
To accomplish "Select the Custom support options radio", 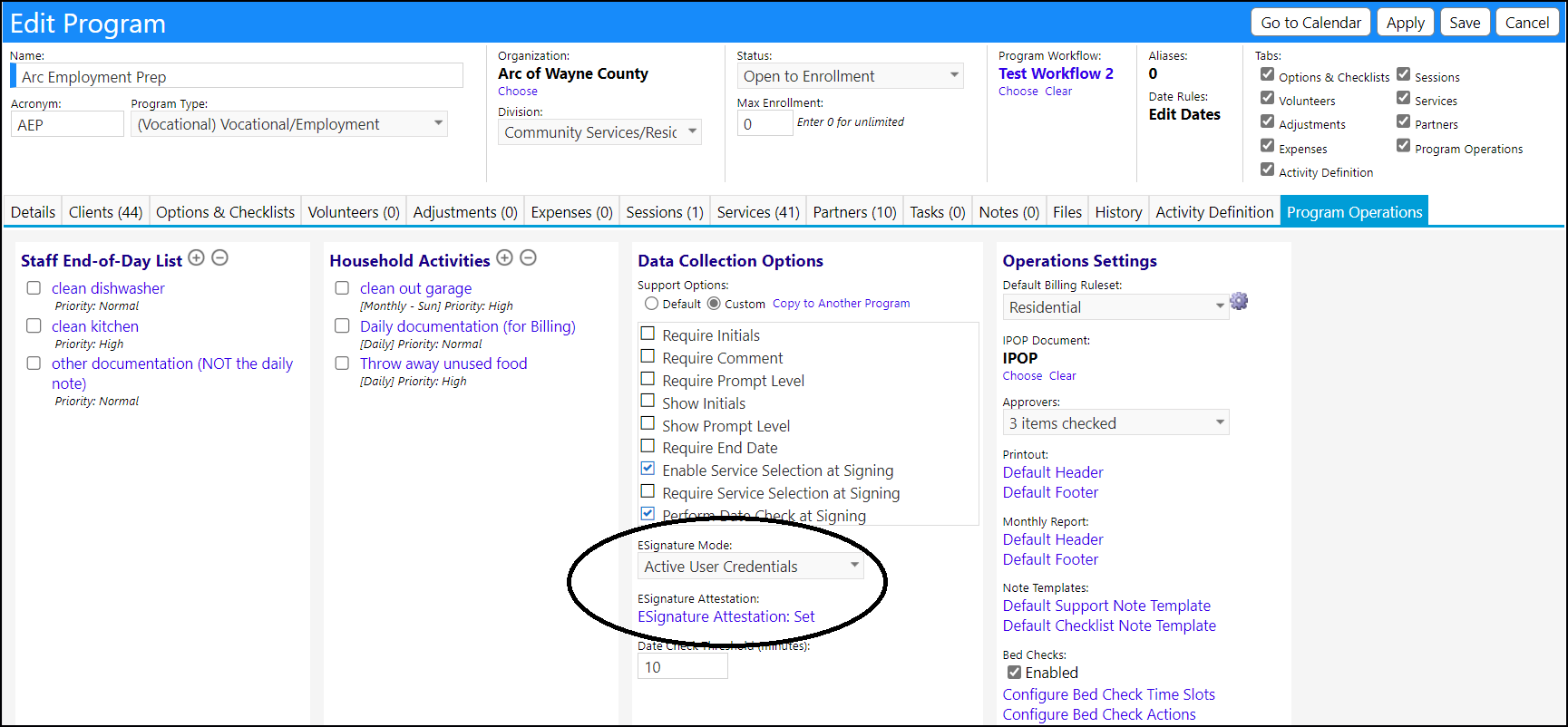I will [714, 304].
